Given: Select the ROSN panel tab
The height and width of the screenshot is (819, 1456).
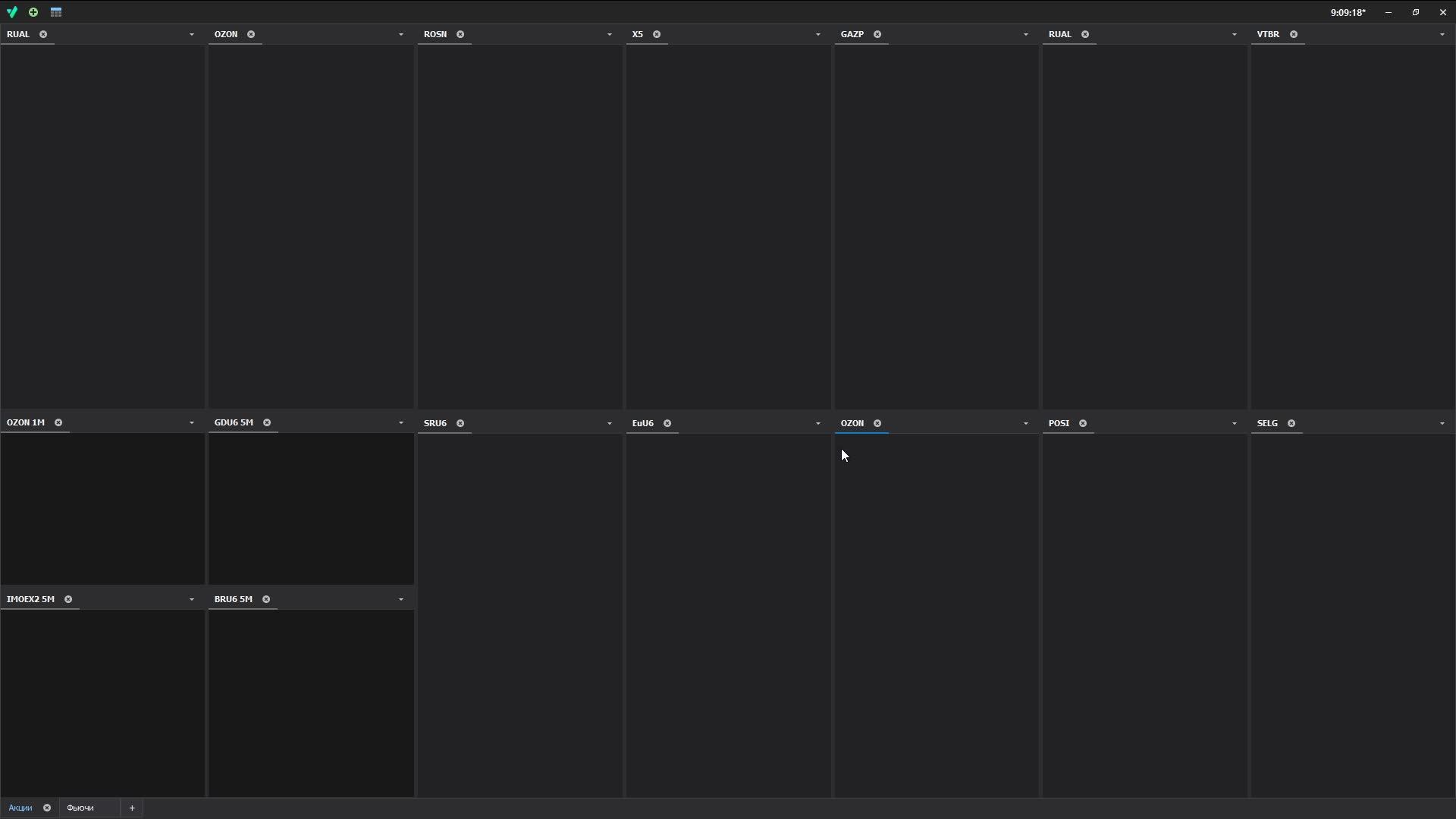Looking at the screenshot, I should point(435,34).
